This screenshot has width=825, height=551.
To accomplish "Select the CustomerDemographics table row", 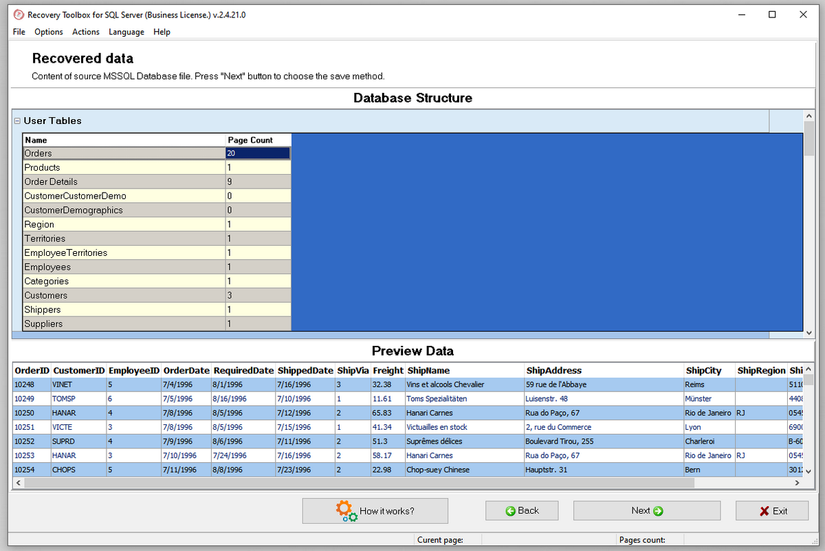I will [x=157, y=210].
